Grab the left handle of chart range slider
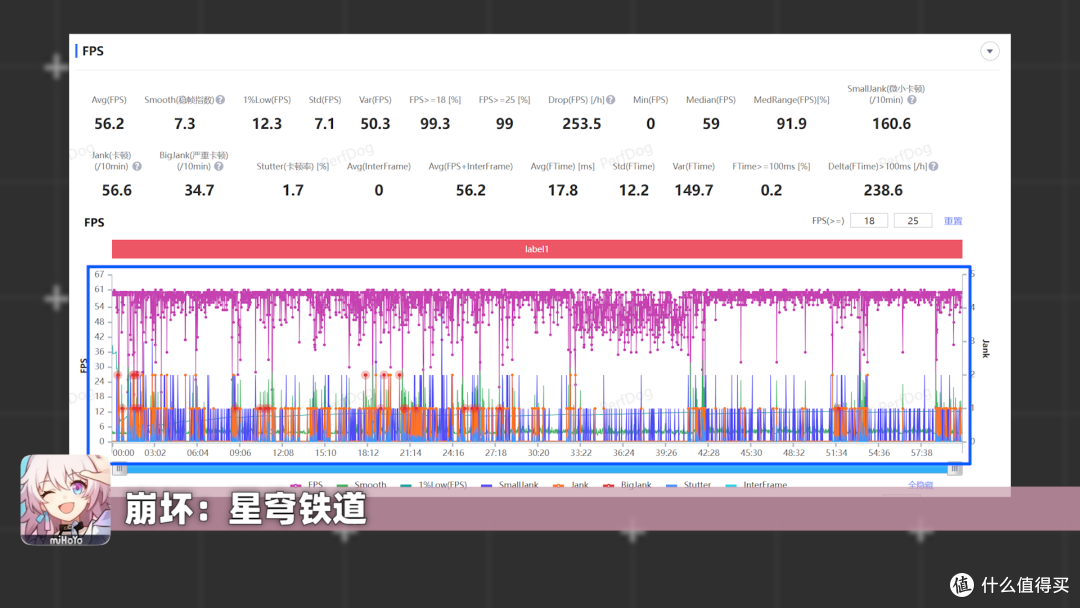Screen dimensions: 1080x608 [120, 469]
